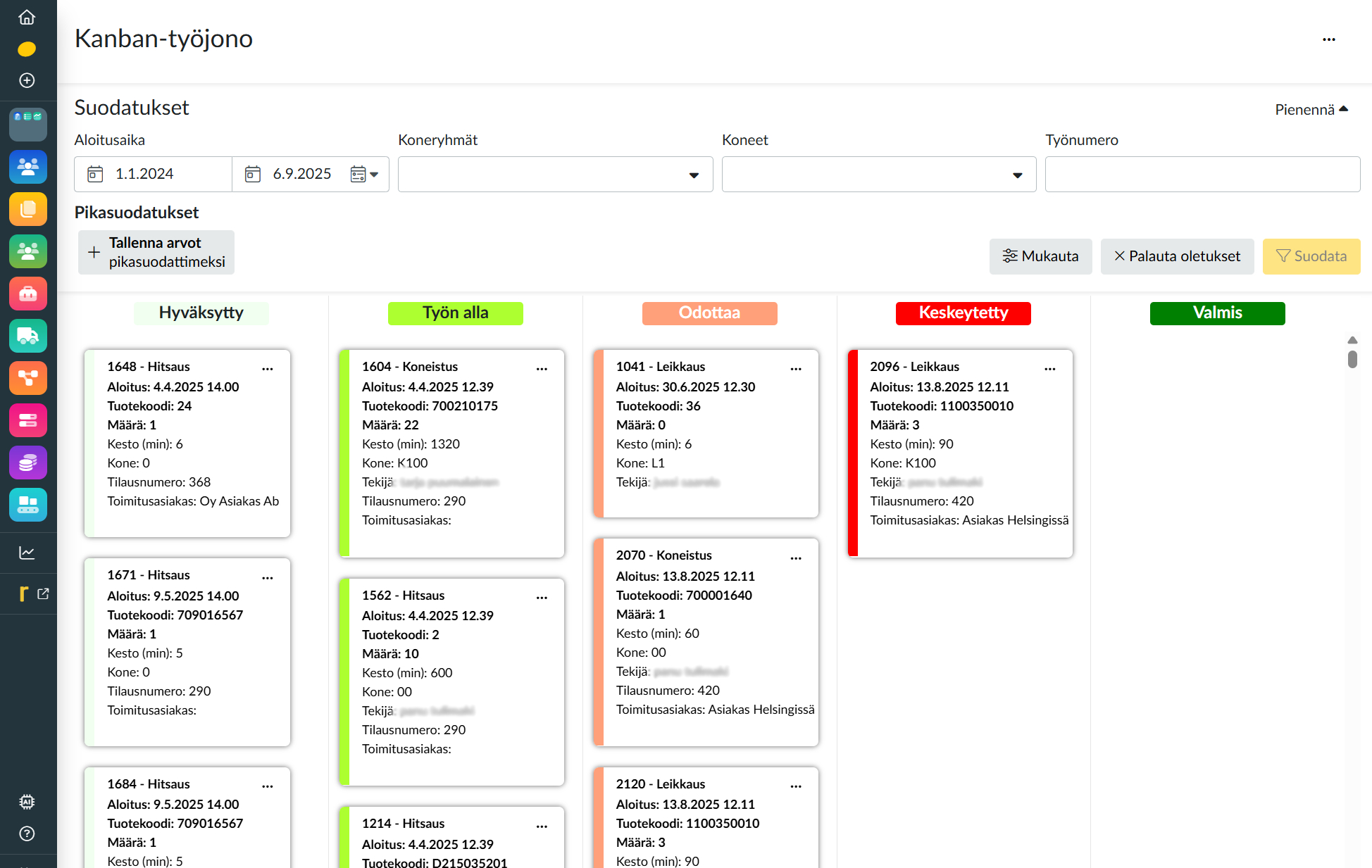Open the top-right three-dot page menu

click(x=1329, y=39)
